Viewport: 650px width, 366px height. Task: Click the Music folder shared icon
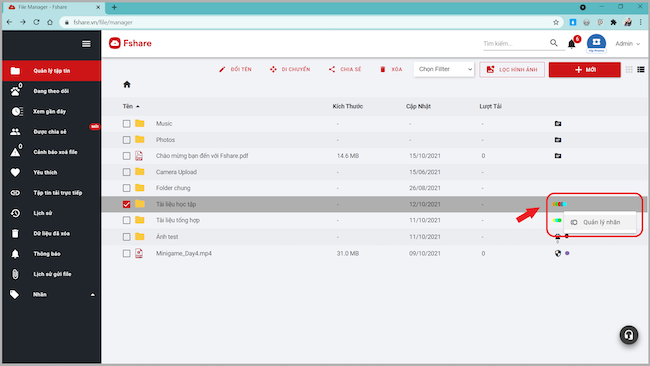click(x=558, y=124)
